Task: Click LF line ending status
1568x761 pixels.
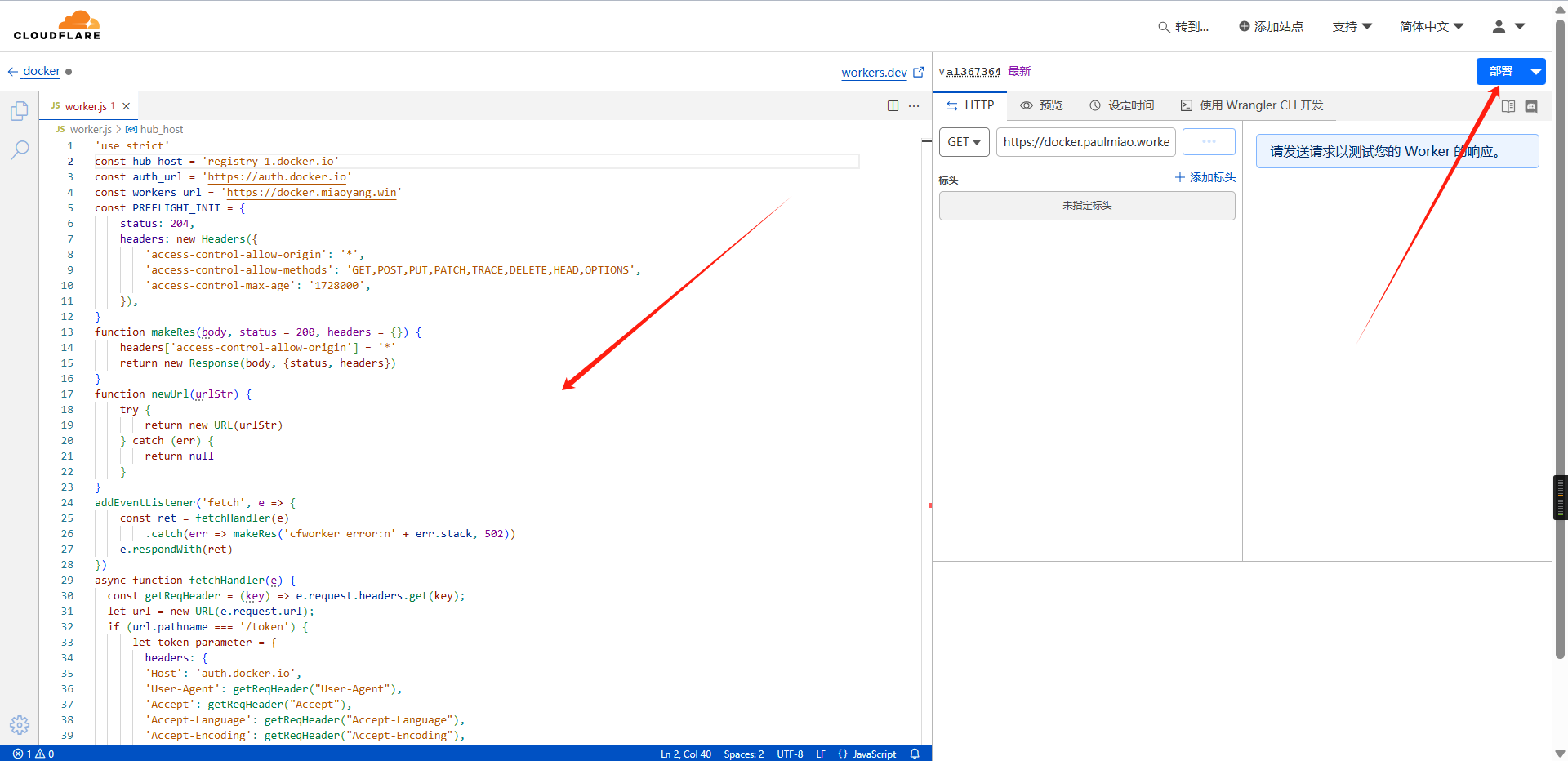Action: point(821,754)
